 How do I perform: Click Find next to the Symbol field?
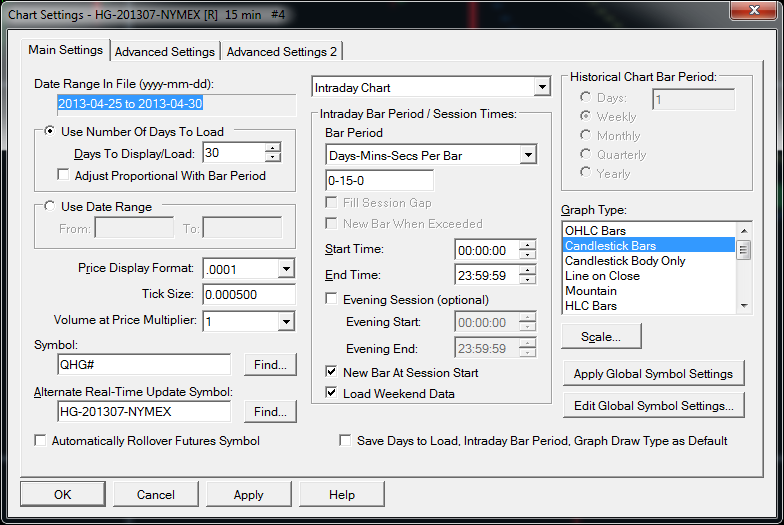270,364
